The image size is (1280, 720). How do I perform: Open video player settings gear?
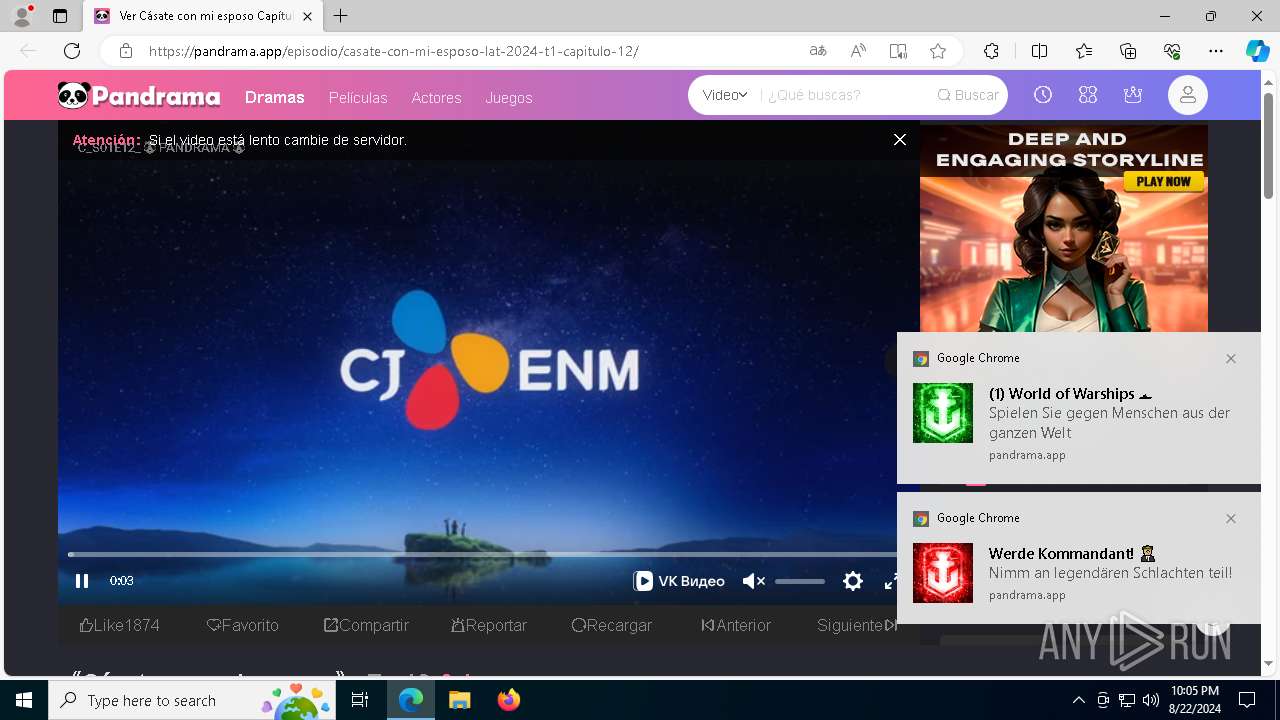point(853,581)
